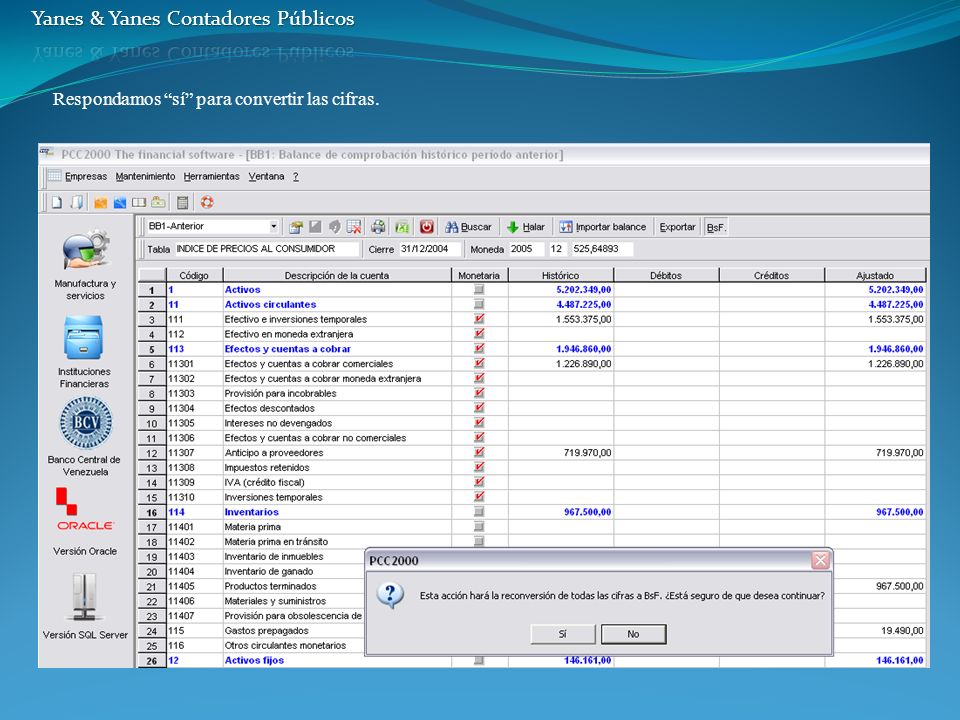The image size is (960, 720).
Task: Click Importar balance toolbar button
Action: pyautogui.click(x=603, y=227)
